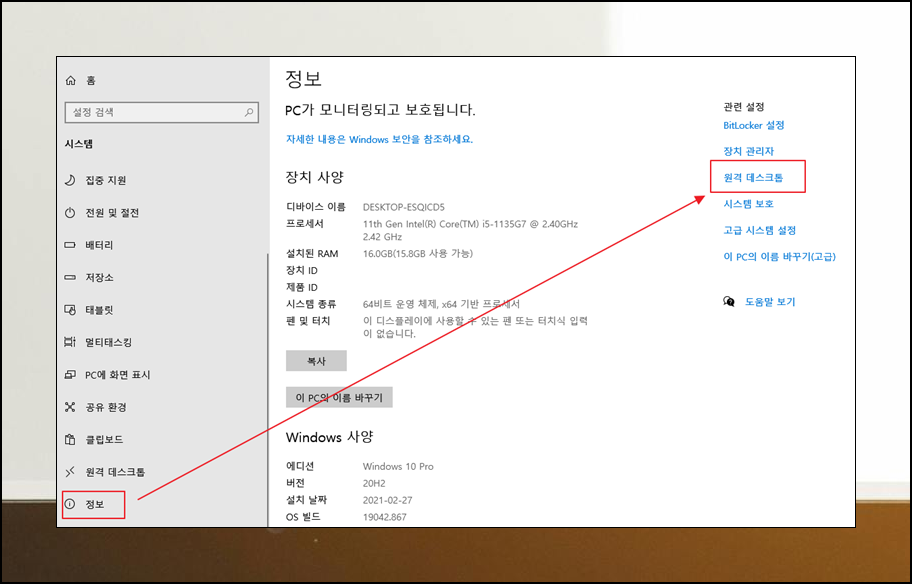
Task: Open 시스템 보호 link
Action: pyautogui.click(x=749, y=204)
